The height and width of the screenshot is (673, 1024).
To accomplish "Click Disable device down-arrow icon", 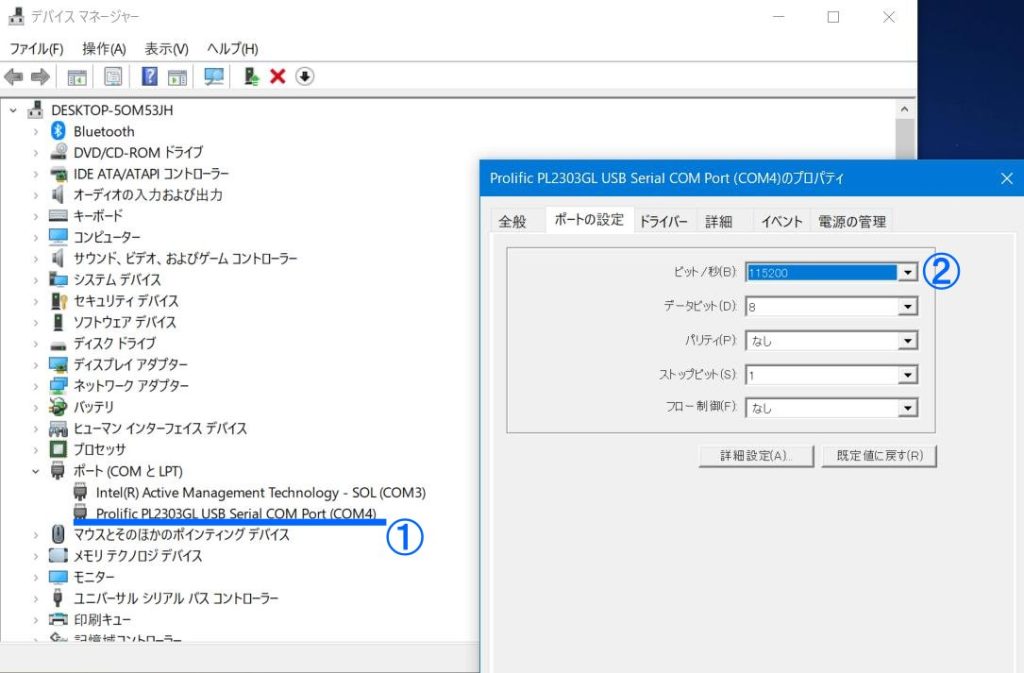I will tap(304, 76).
